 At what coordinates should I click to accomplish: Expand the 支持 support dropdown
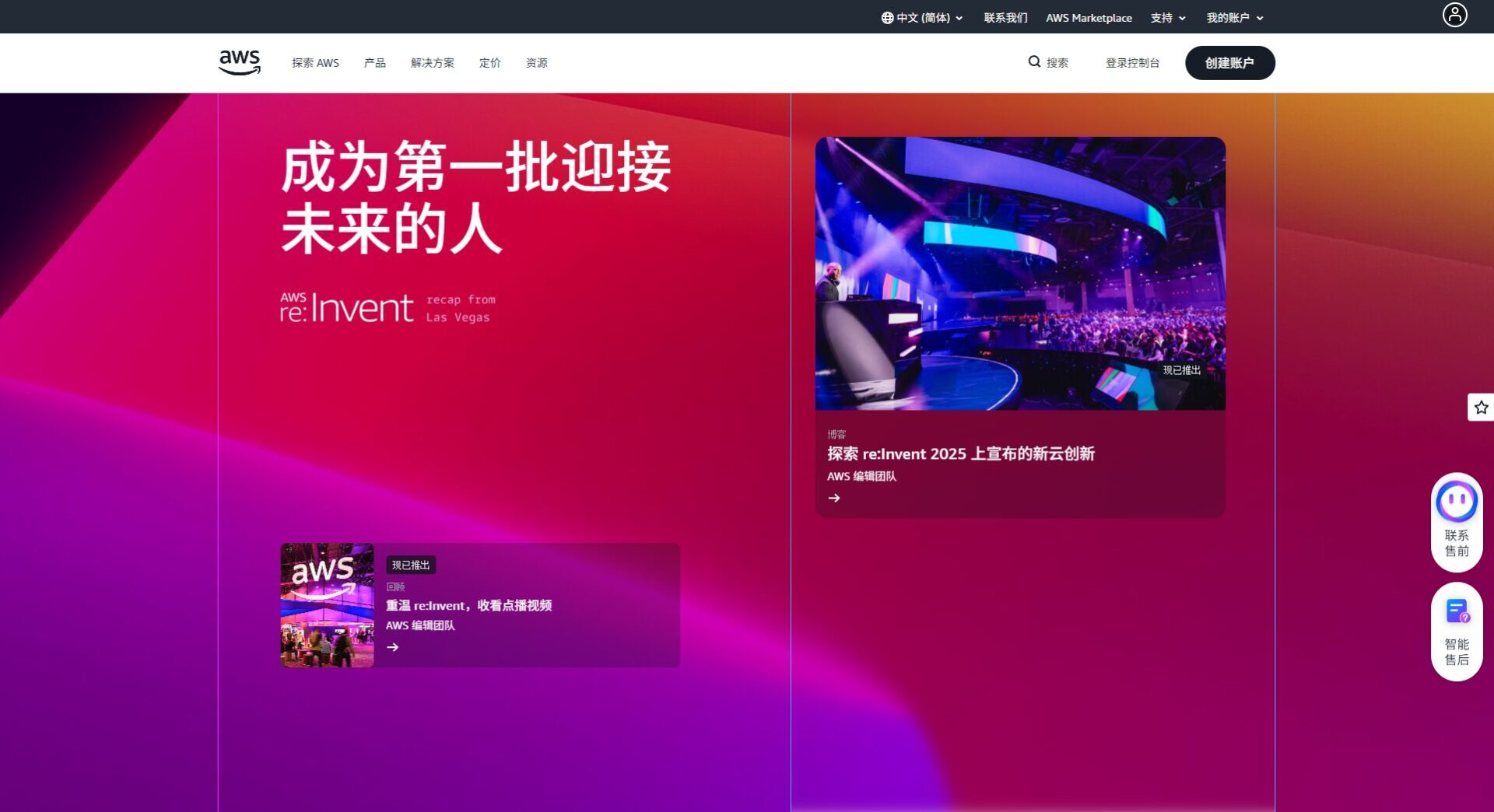click(1168, 18)
